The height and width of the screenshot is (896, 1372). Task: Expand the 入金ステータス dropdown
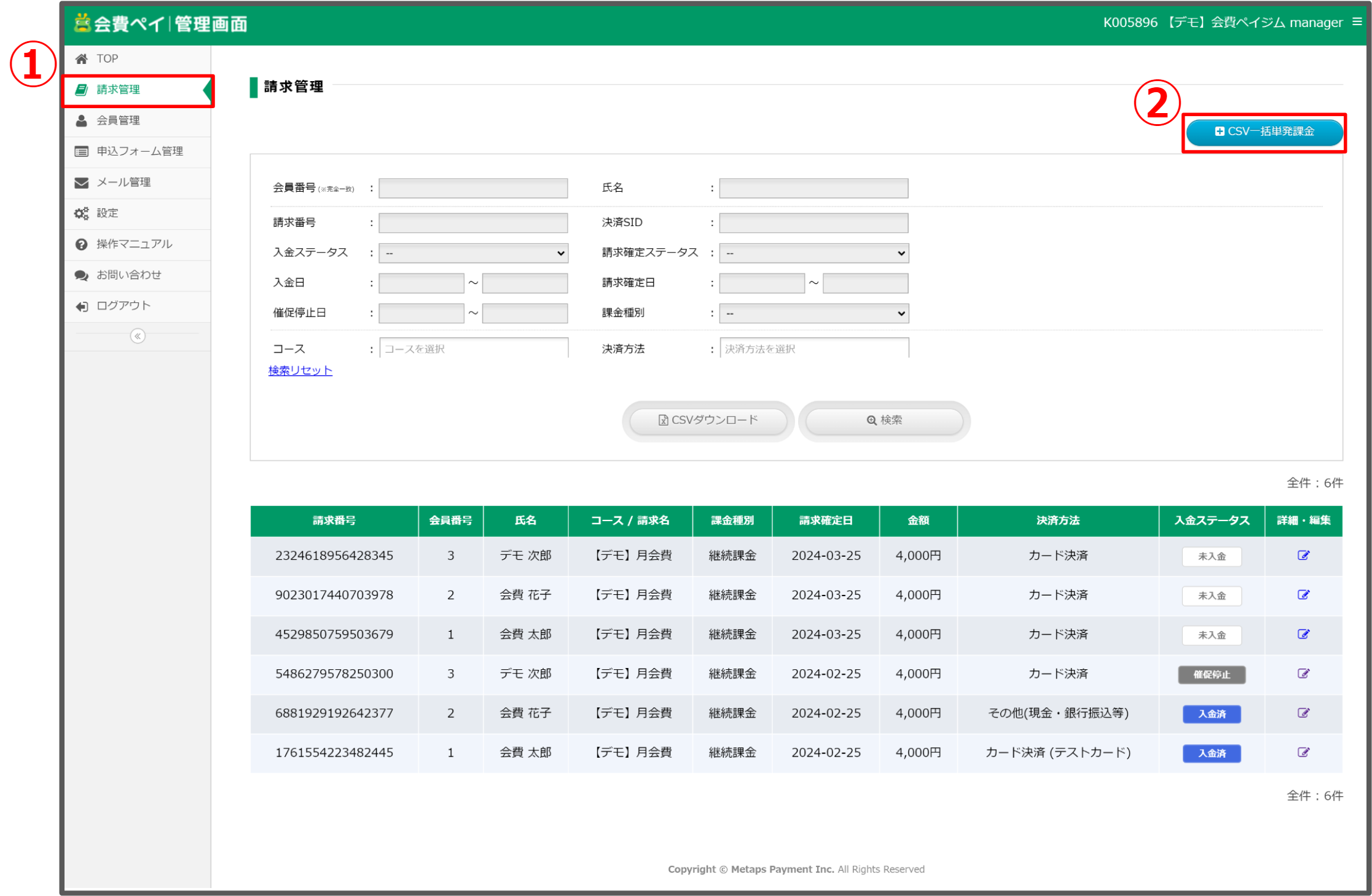coord(473,253)
